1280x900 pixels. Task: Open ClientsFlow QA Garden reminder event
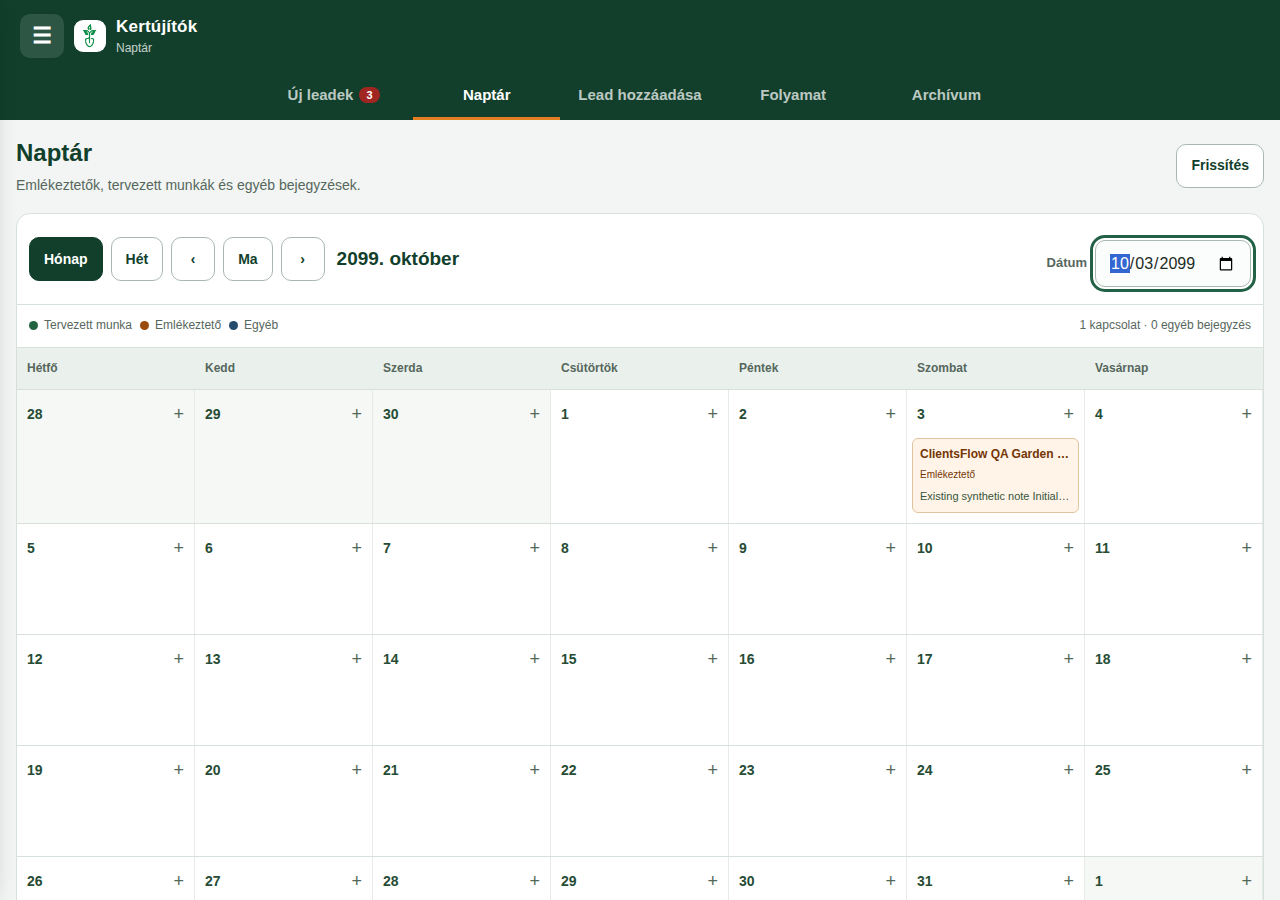click(995, 475)
